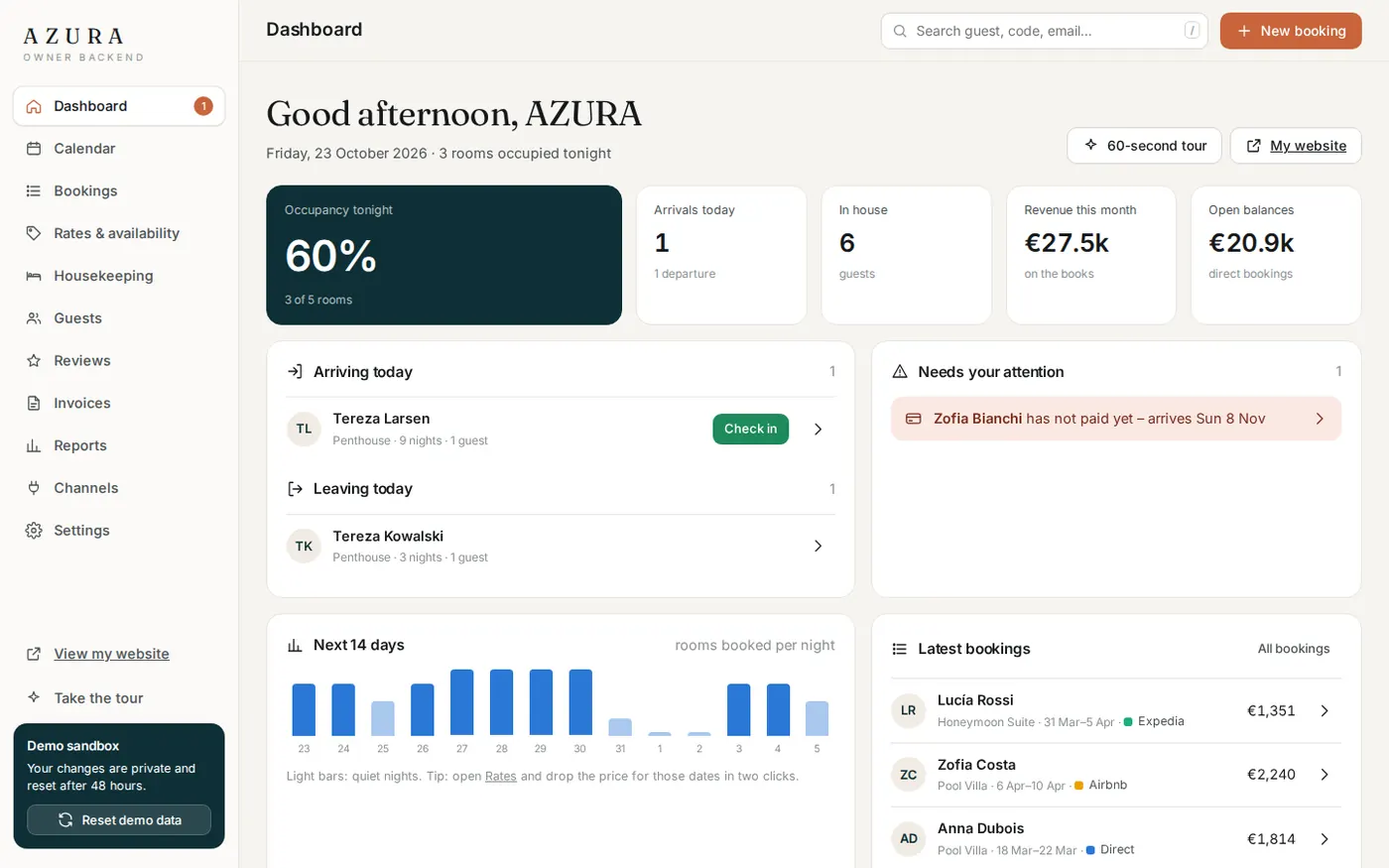The image size is (1389, 868).
Task: Click Take the tour sparkle icon
Action: 34,697
